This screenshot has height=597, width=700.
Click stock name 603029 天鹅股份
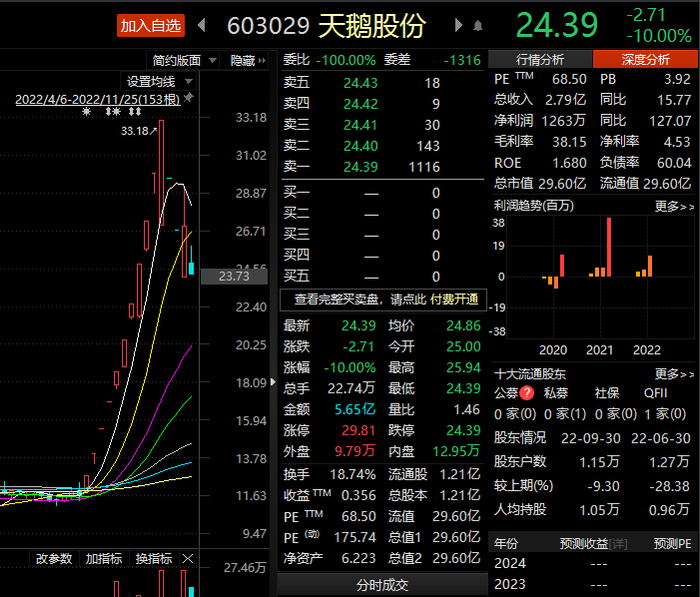(326, 25)
